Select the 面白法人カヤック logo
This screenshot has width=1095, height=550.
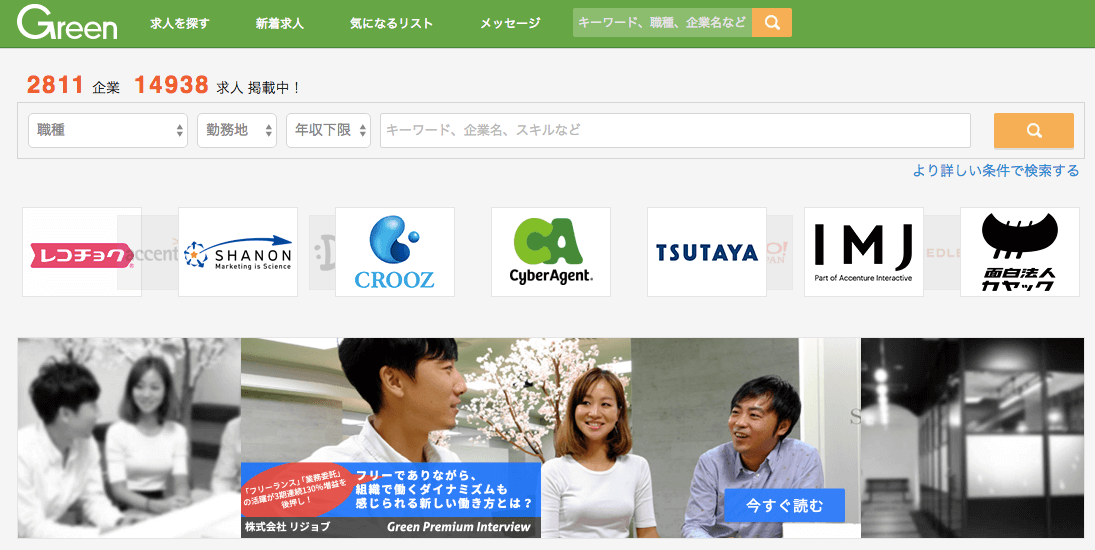[1020, 252]
